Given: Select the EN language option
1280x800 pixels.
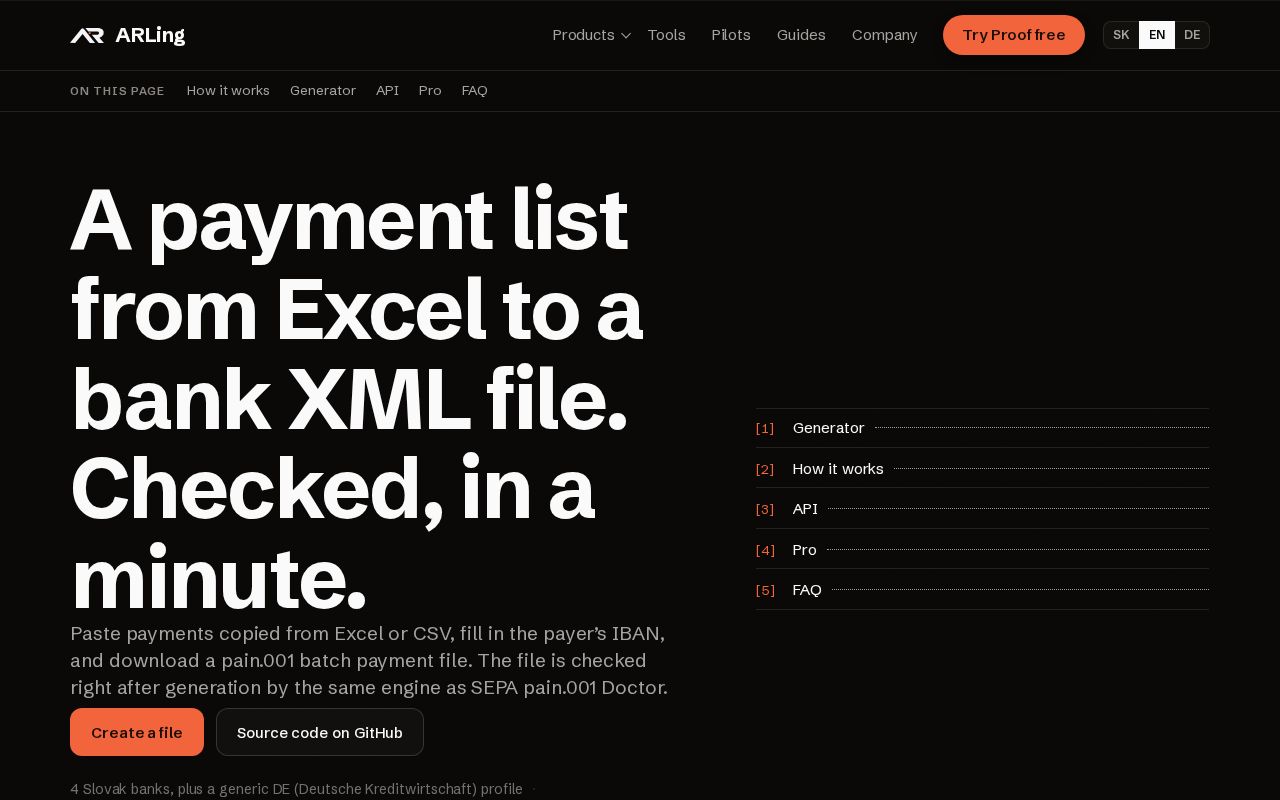Looking at the screenshot, I should point(1157,35).
